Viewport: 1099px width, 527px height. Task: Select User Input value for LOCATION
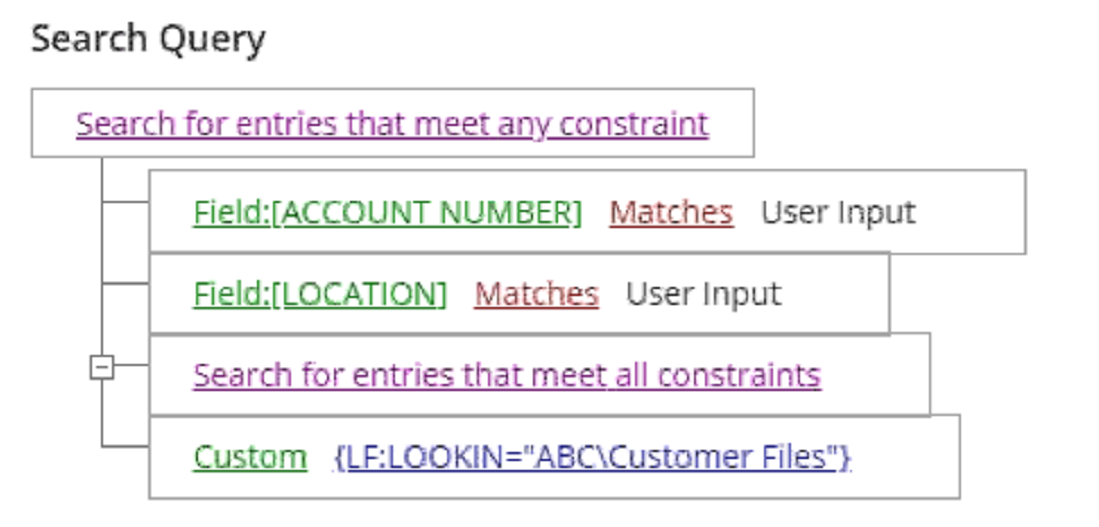pos(703,294)
